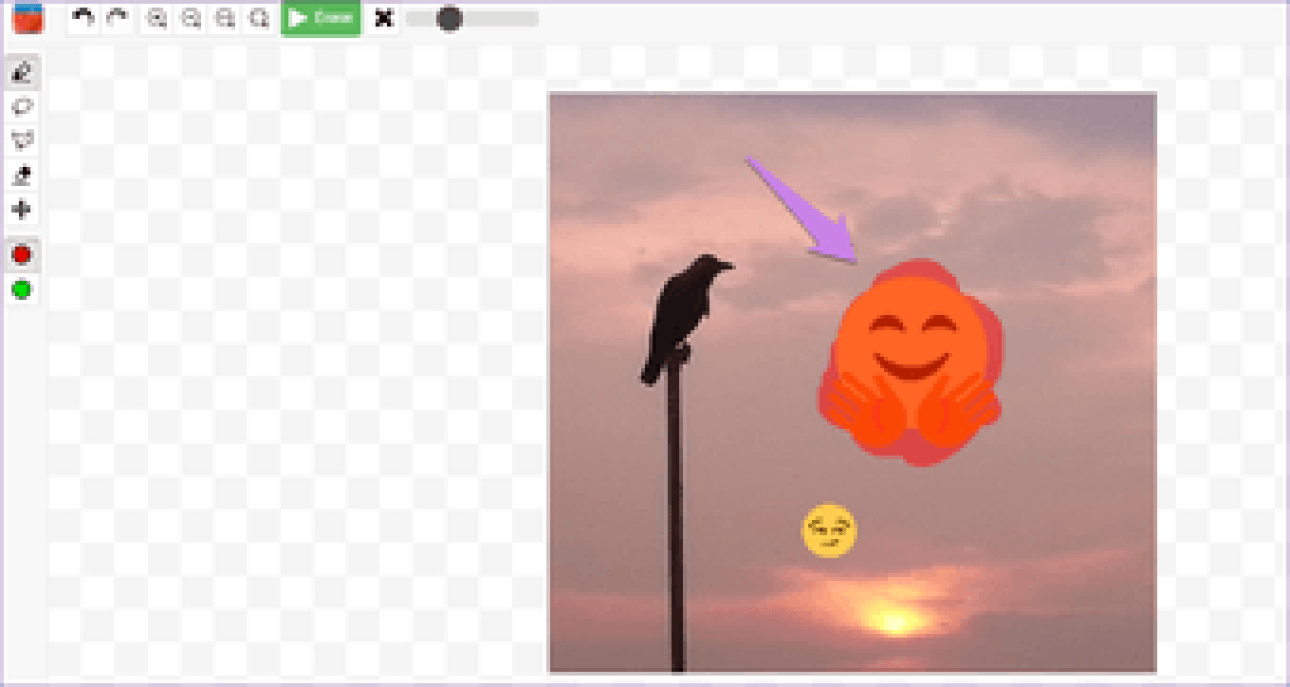
Task: Pick the green marker color
Action: coord(22,290)
